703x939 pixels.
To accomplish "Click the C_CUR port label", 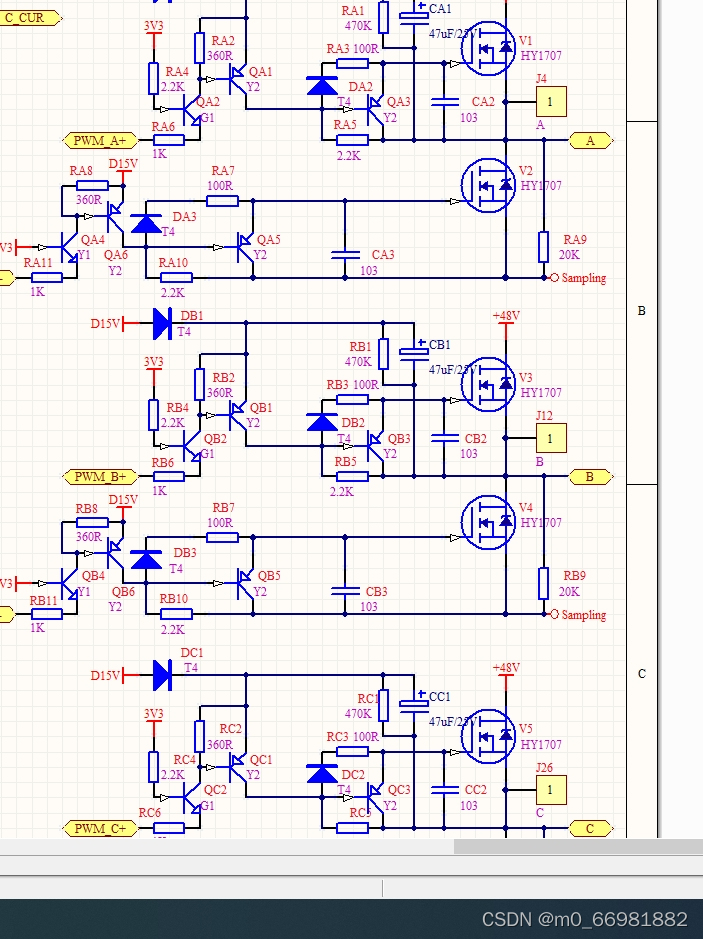I will [30, 18].
